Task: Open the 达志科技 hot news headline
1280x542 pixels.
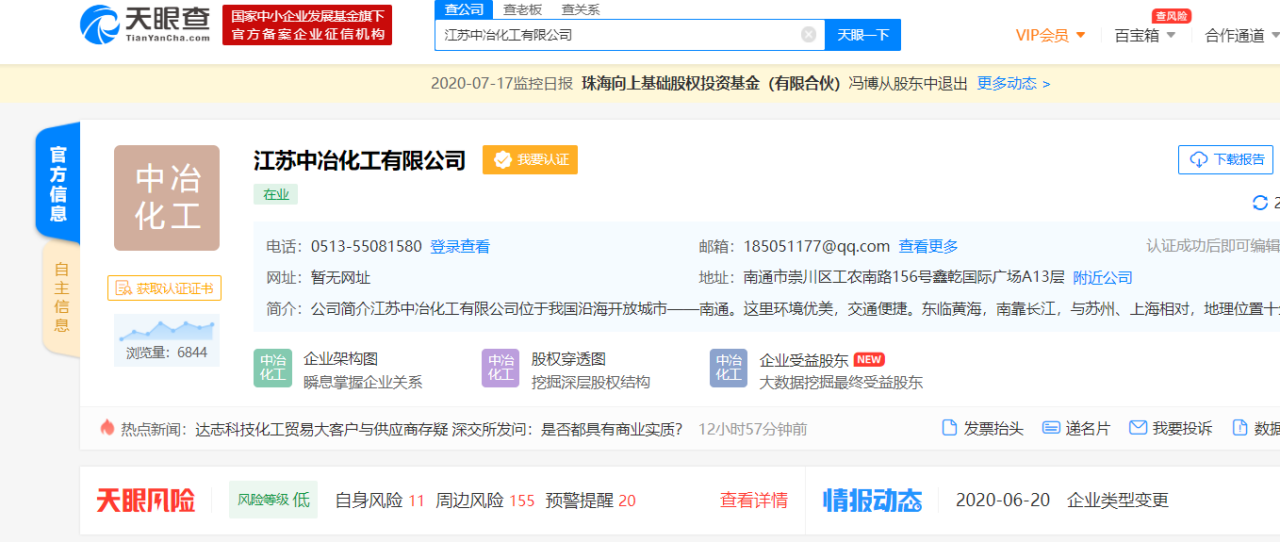Action: pos(440,429)
